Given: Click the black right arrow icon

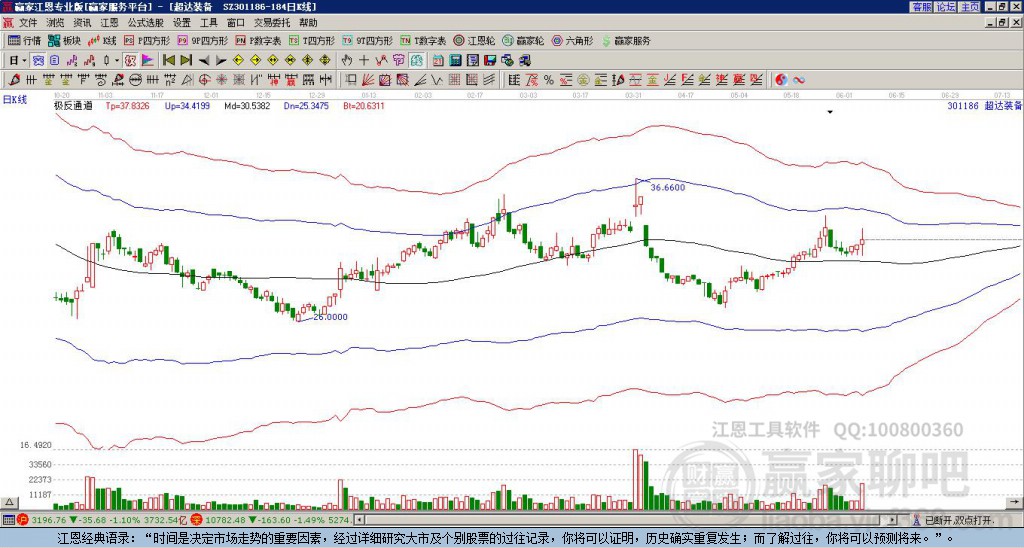Looking at the screenshot, I should 221,61.
